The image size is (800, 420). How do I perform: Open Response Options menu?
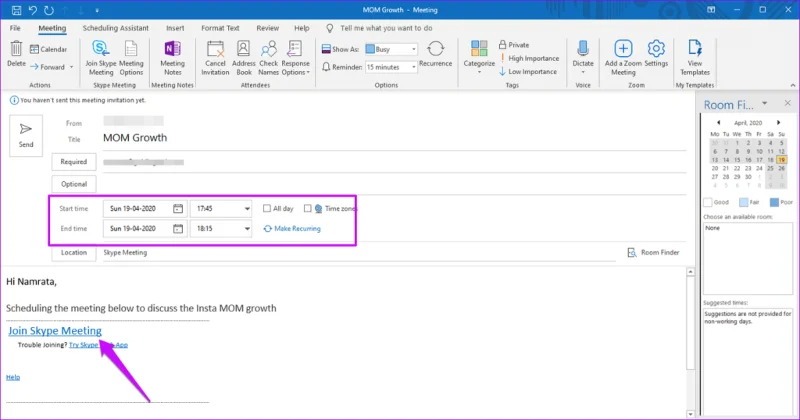coord(295,58)
